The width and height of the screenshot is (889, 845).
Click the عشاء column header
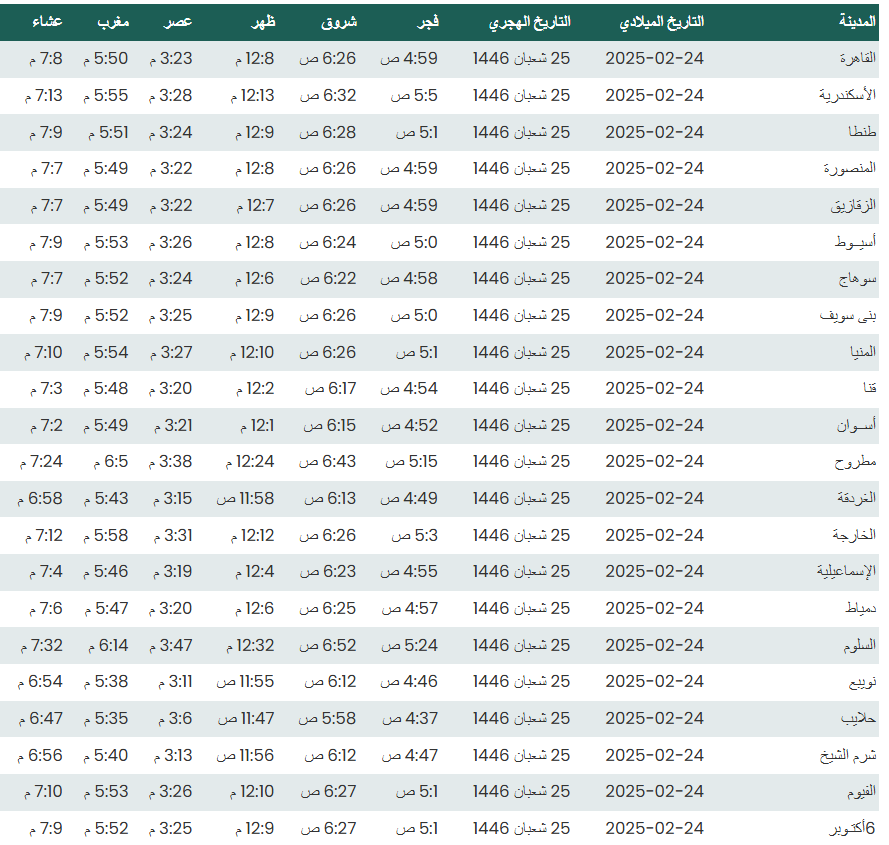click(x=47, y=22)
